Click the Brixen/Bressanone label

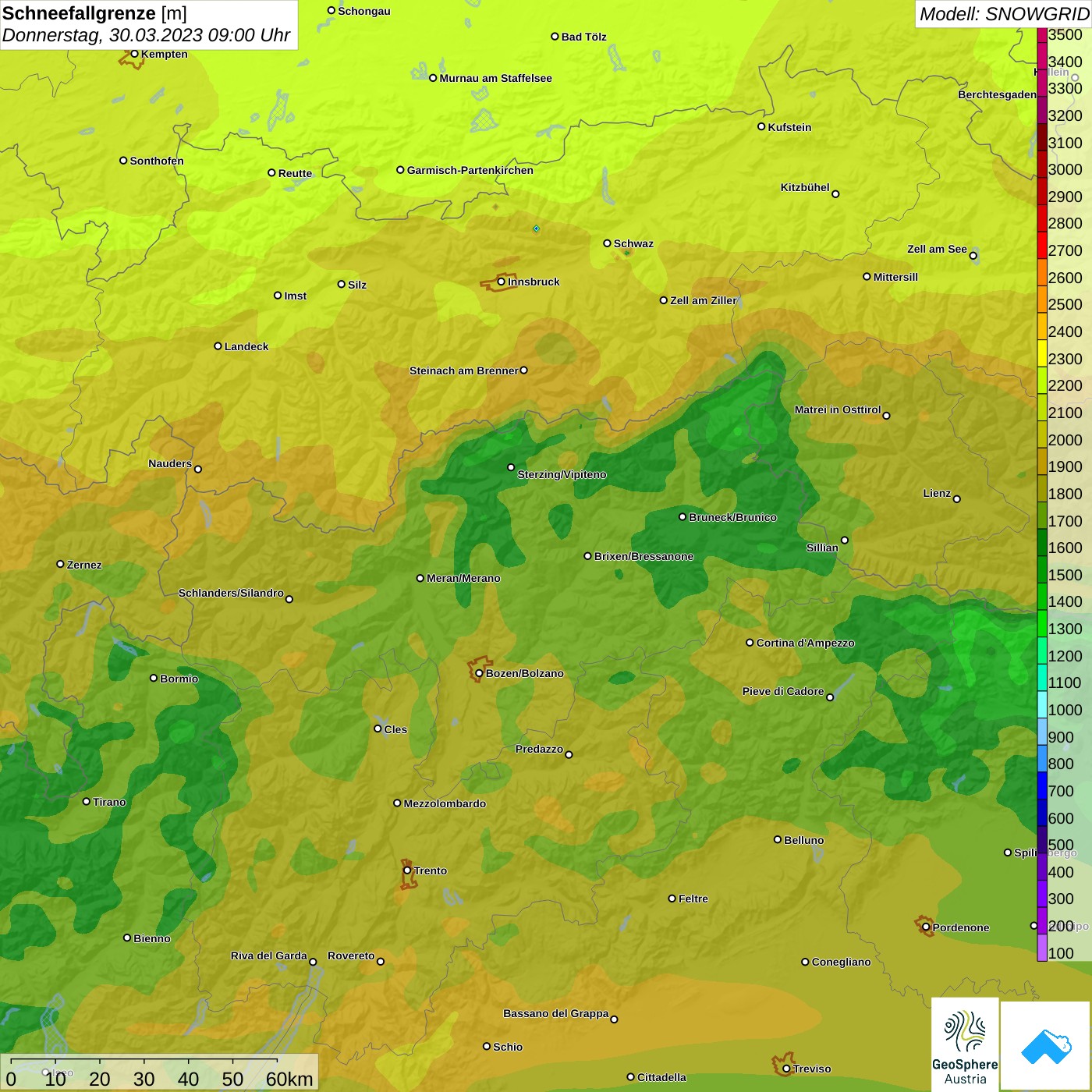643,556
